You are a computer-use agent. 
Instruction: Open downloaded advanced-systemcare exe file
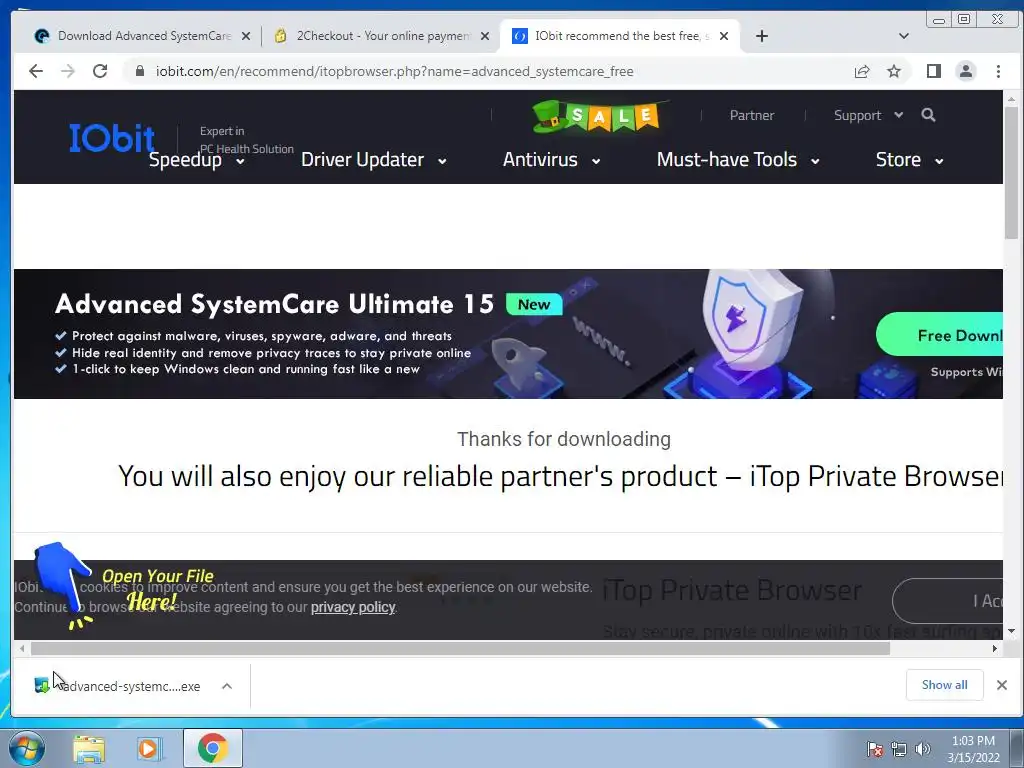[118, 686]
